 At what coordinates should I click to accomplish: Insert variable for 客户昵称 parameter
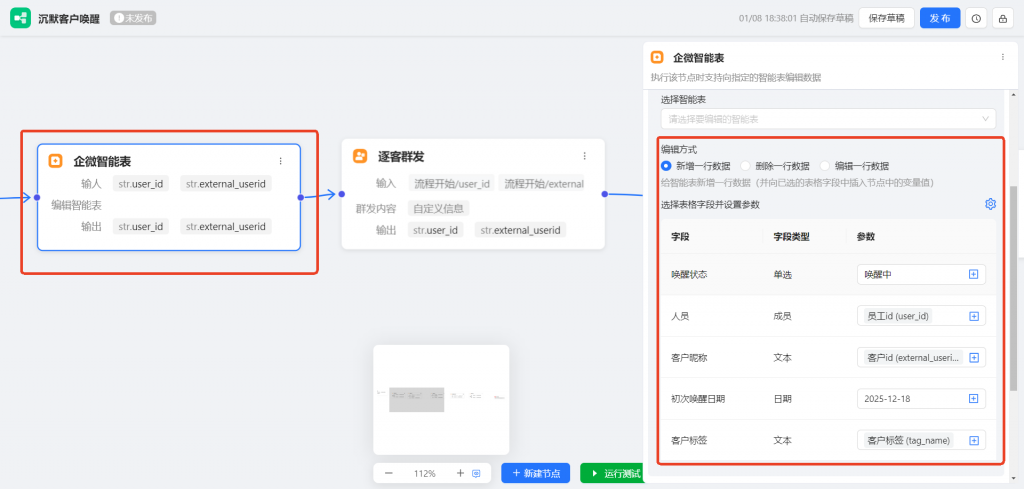974,357
